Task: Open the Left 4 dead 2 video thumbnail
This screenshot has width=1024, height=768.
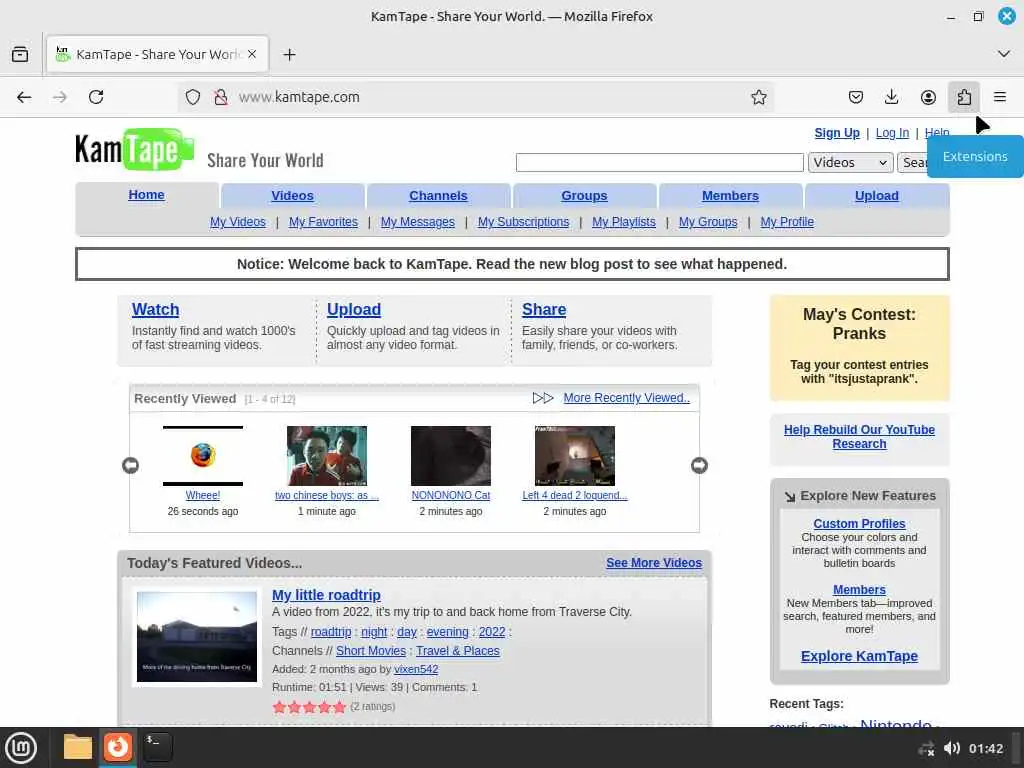Action: pyautogui.click(x=575, y=456)
